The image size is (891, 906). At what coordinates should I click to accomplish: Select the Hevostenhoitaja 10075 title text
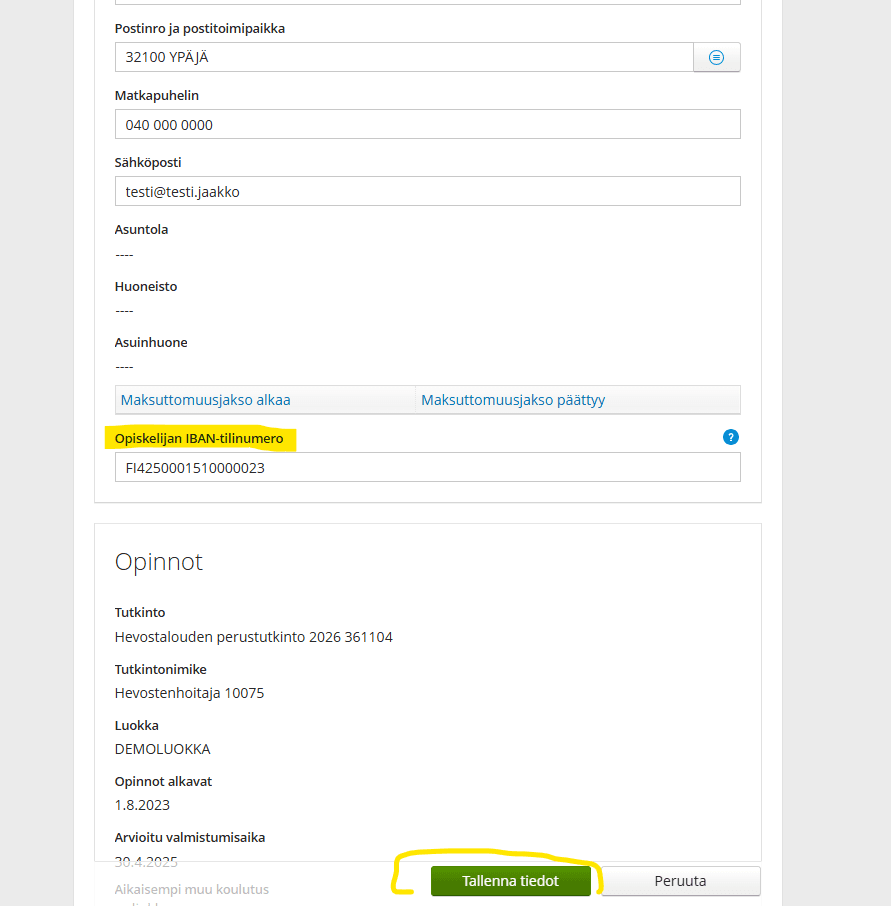pyautogui.click(x=190, y=693)
